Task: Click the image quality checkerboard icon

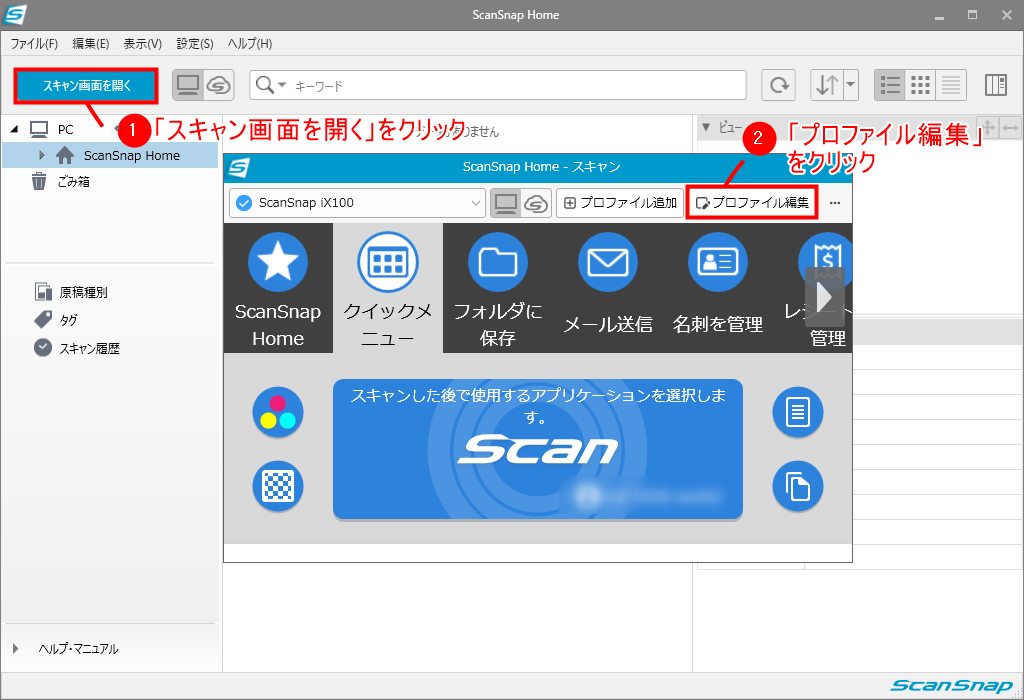Action: (x=277, y=487)
